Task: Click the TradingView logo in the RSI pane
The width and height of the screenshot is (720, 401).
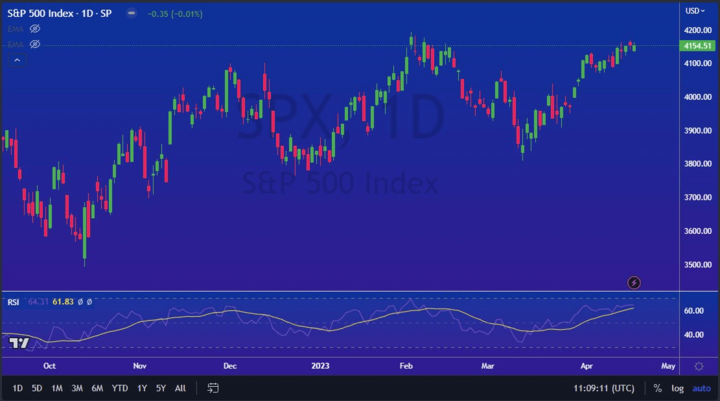Action: [19, 343]
